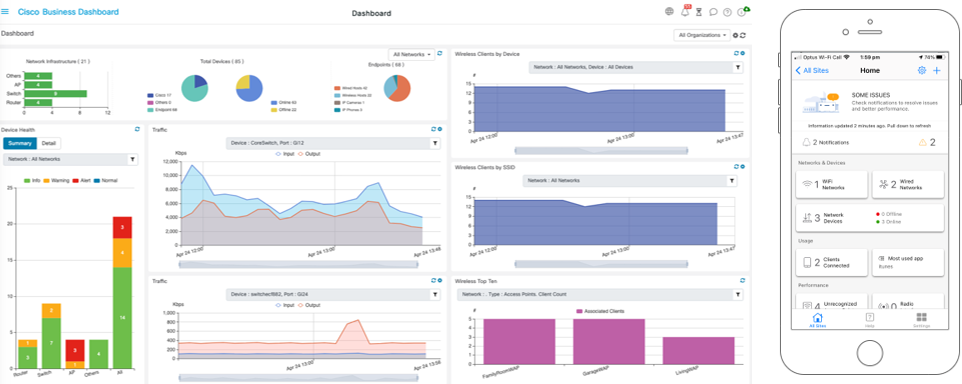The width and height of the screenshot is (962, 384).
Task: Tap the gear icon in phone app header
Action: 922,71
